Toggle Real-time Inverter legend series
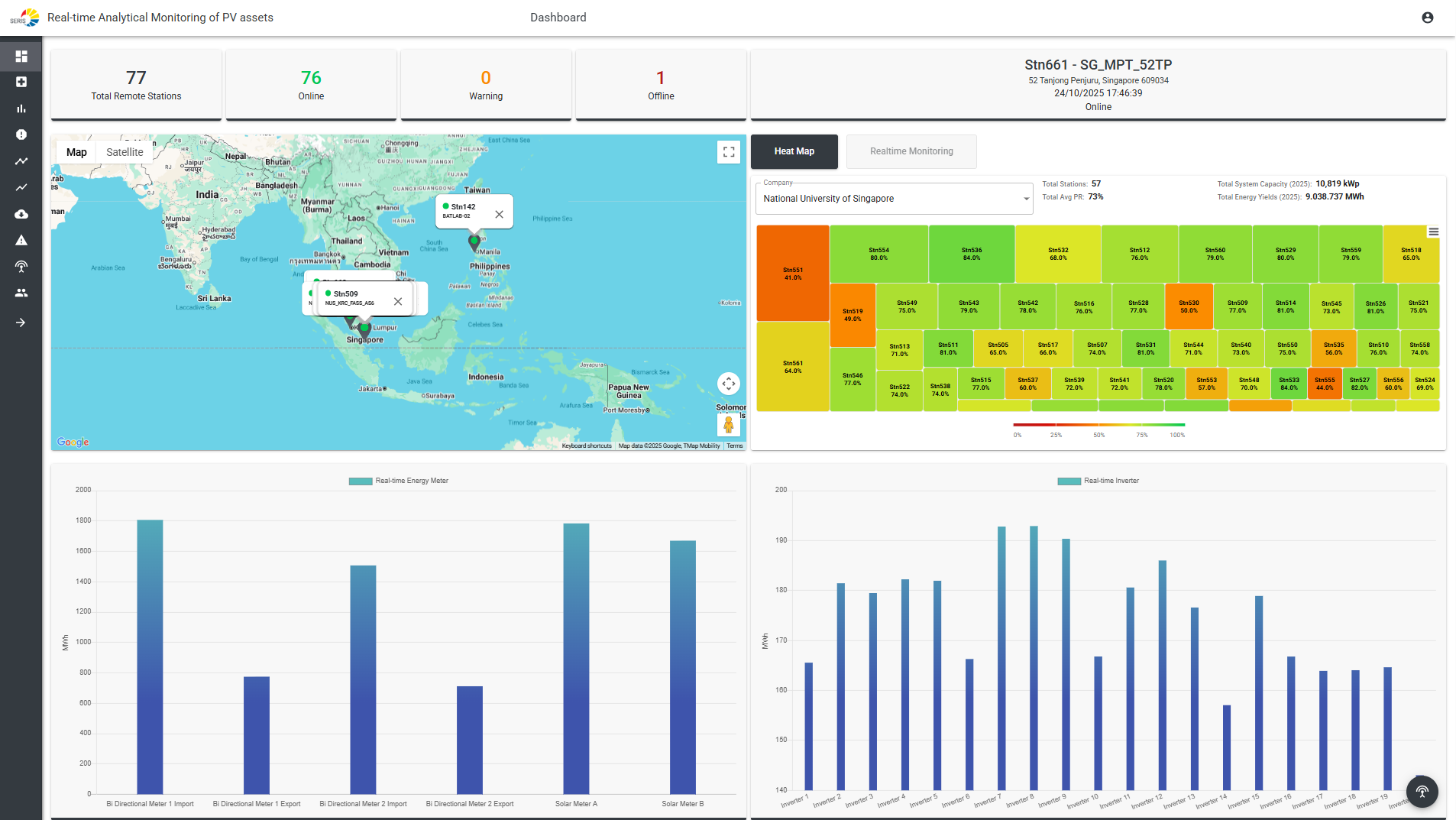Viewport: 1456px width, 820px height. pyautogui.click(x=1098, y=481)
